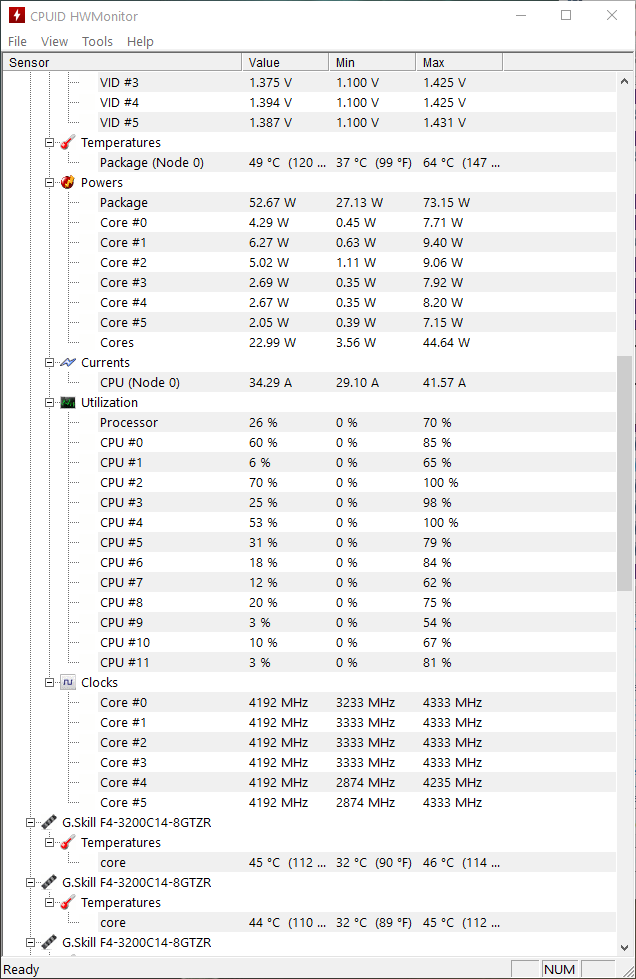Collapse the first G.Skill F4-3200C14-8GTZR node
The height and width of the screenshot is (979, 636).
[x=30, y=822]
